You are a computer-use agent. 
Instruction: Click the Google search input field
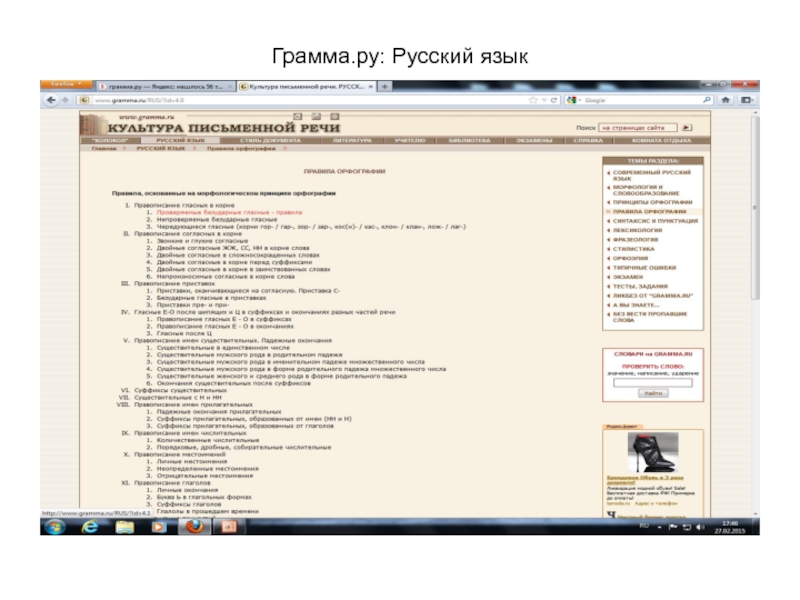coord(642,101)
